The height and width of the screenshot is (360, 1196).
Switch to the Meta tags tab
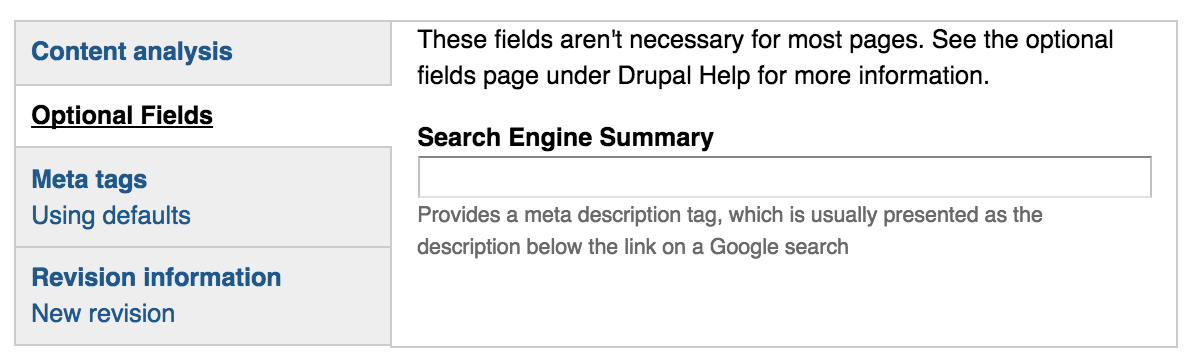[203, 197]
